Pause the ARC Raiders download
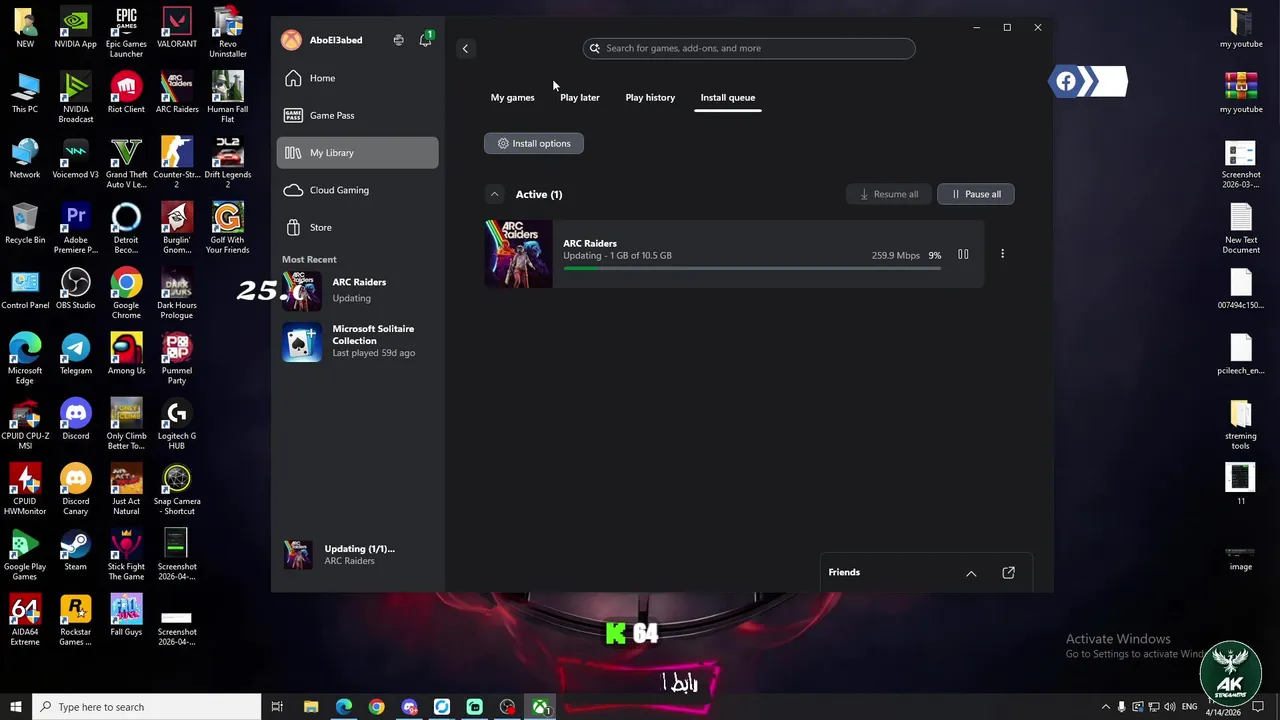Screen dimensions: 1280x720 (x=963, y=255)
